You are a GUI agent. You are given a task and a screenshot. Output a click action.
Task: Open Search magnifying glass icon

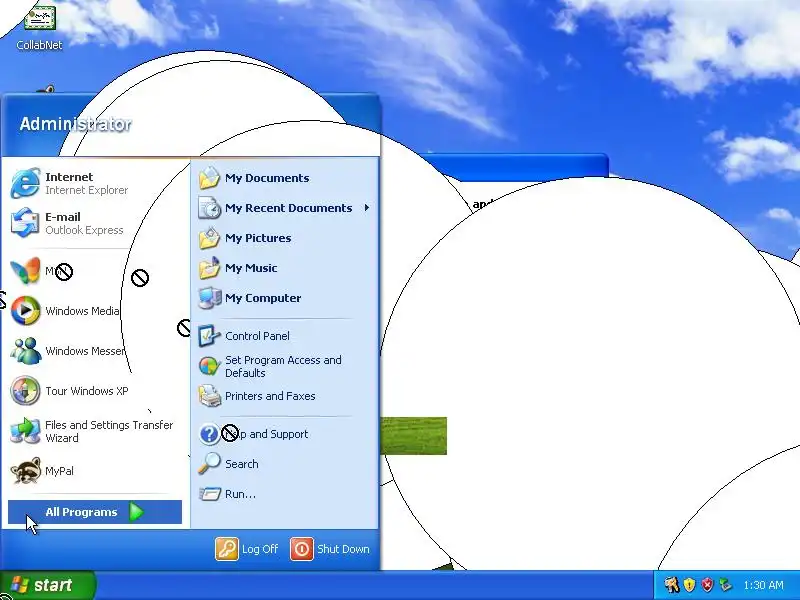[x=209, y=464]
